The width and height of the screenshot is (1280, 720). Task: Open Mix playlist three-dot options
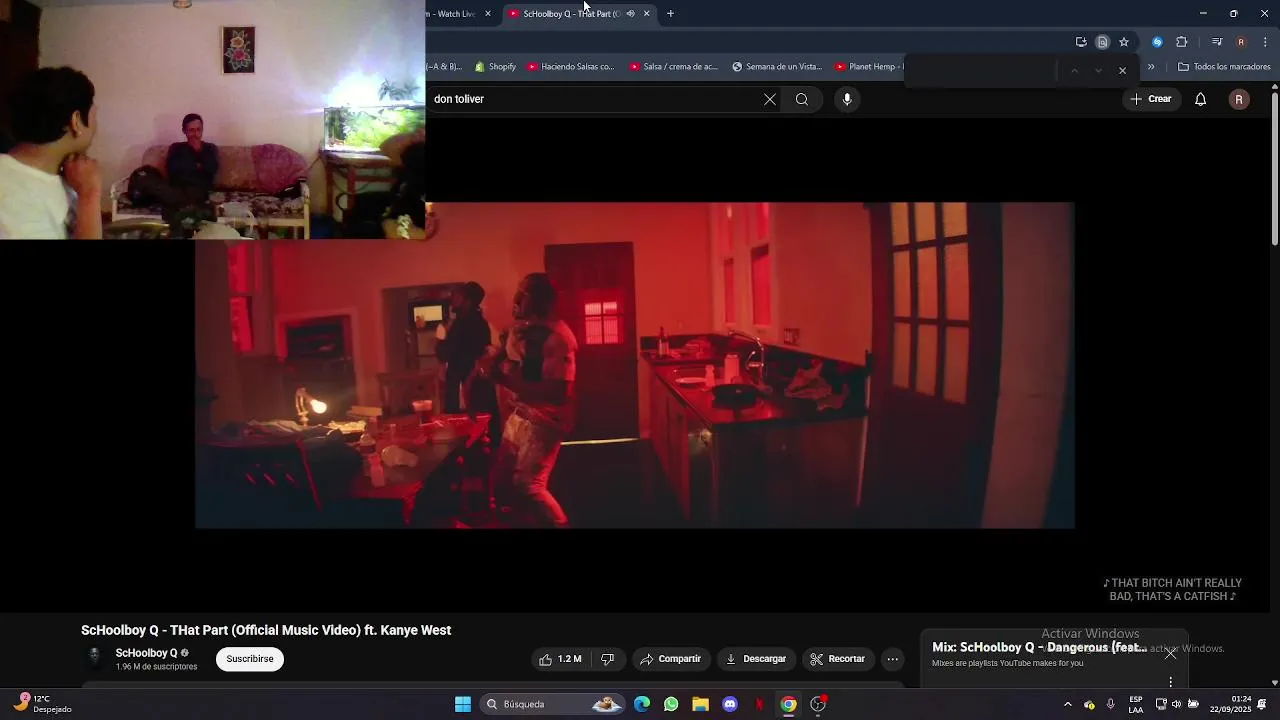click(1170, 682)
